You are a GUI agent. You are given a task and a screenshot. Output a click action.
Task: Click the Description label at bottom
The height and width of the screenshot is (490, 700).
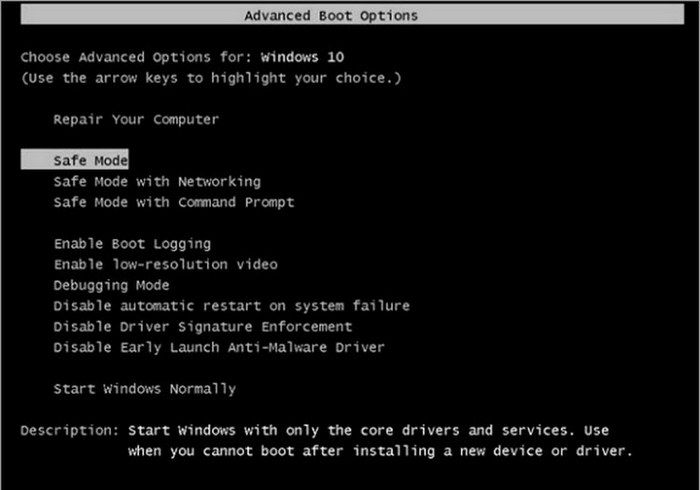coord(70,431)
